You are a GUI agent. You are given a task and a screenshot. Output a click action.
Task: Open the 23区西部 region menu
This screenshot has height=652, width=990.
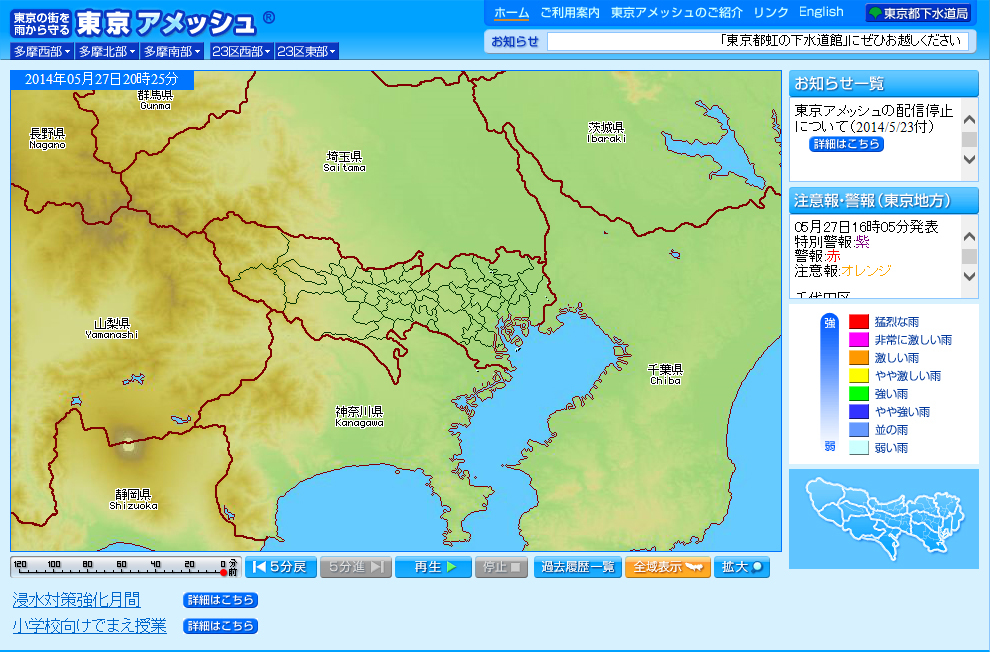(241, 51)
